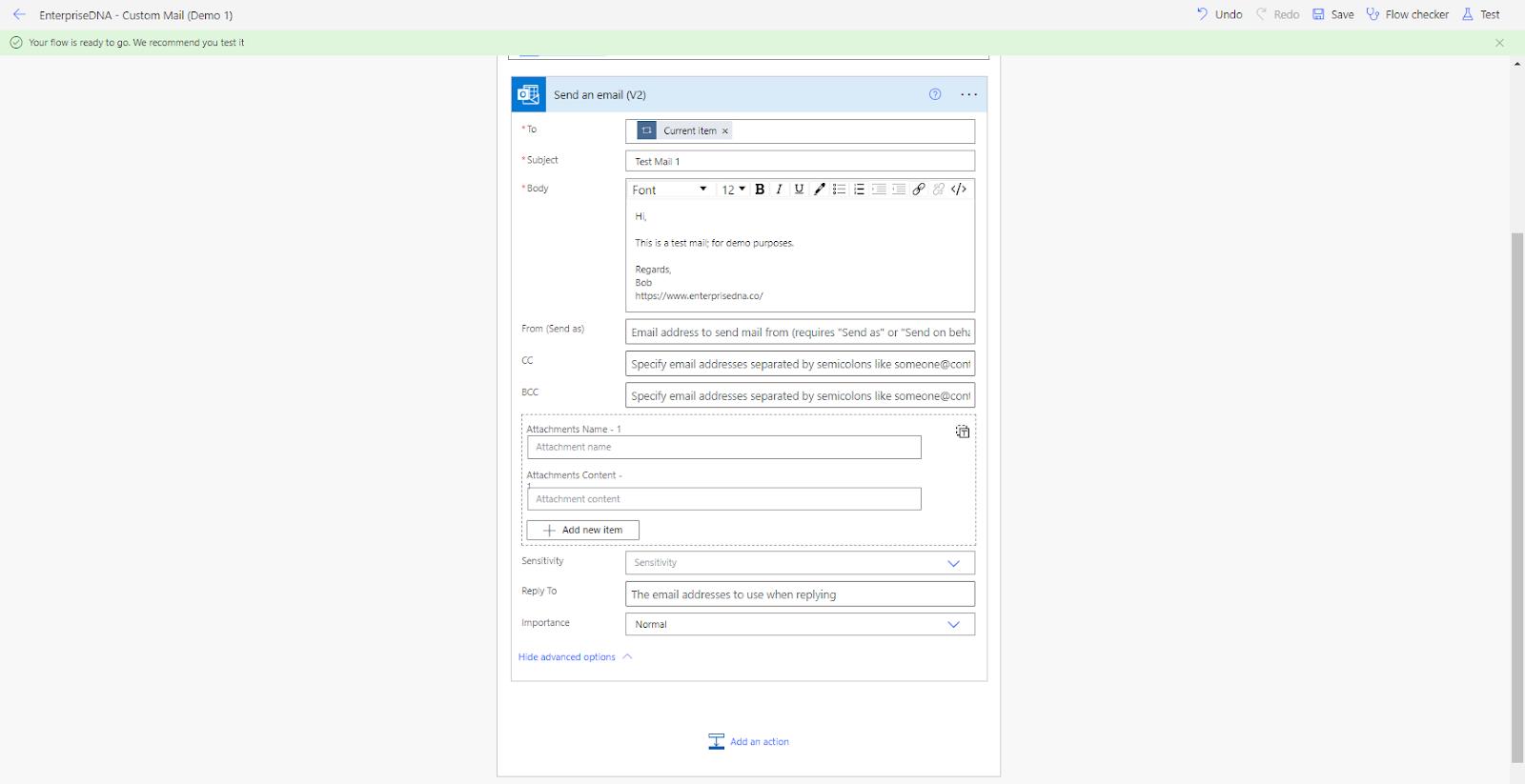Click the 'EnterpriseDNA - Custom Mail (Demo 1)' title

tap(136, 15)
